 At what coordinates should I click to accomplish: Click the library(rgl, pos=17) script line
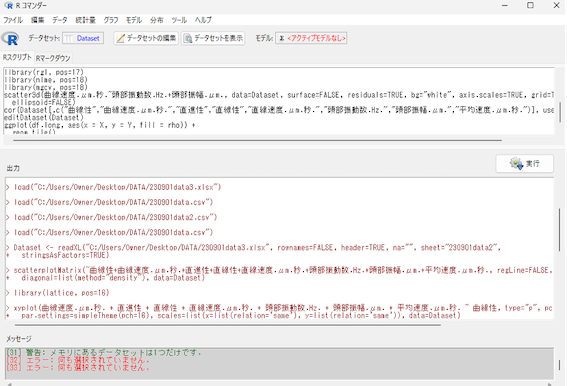[x=44, y=72]
